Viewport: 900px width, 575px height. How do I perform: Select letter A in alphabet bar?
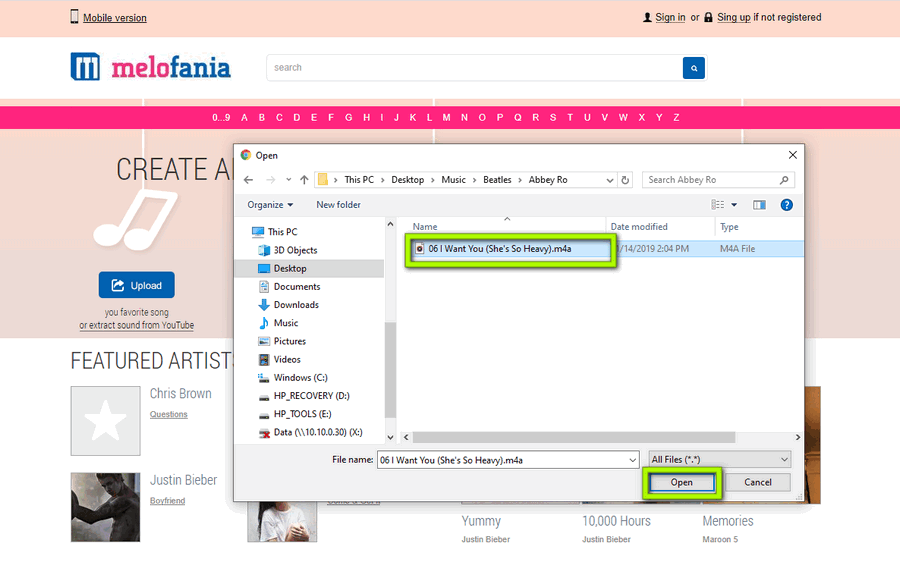coord(245,118)
